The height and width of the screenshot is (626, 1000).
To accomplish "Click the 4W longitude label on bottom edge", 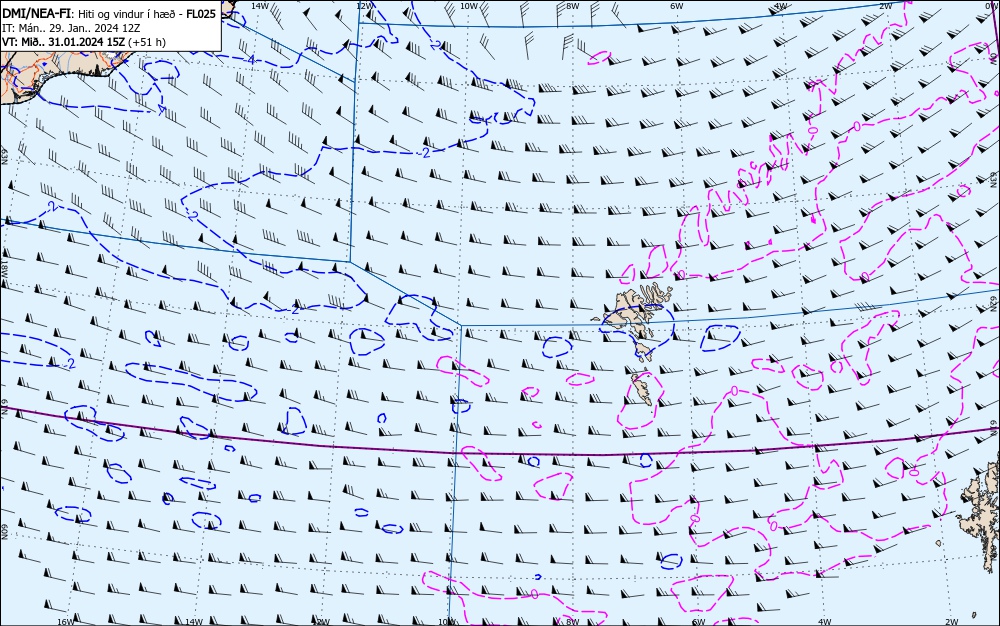I will click(824, 622).
